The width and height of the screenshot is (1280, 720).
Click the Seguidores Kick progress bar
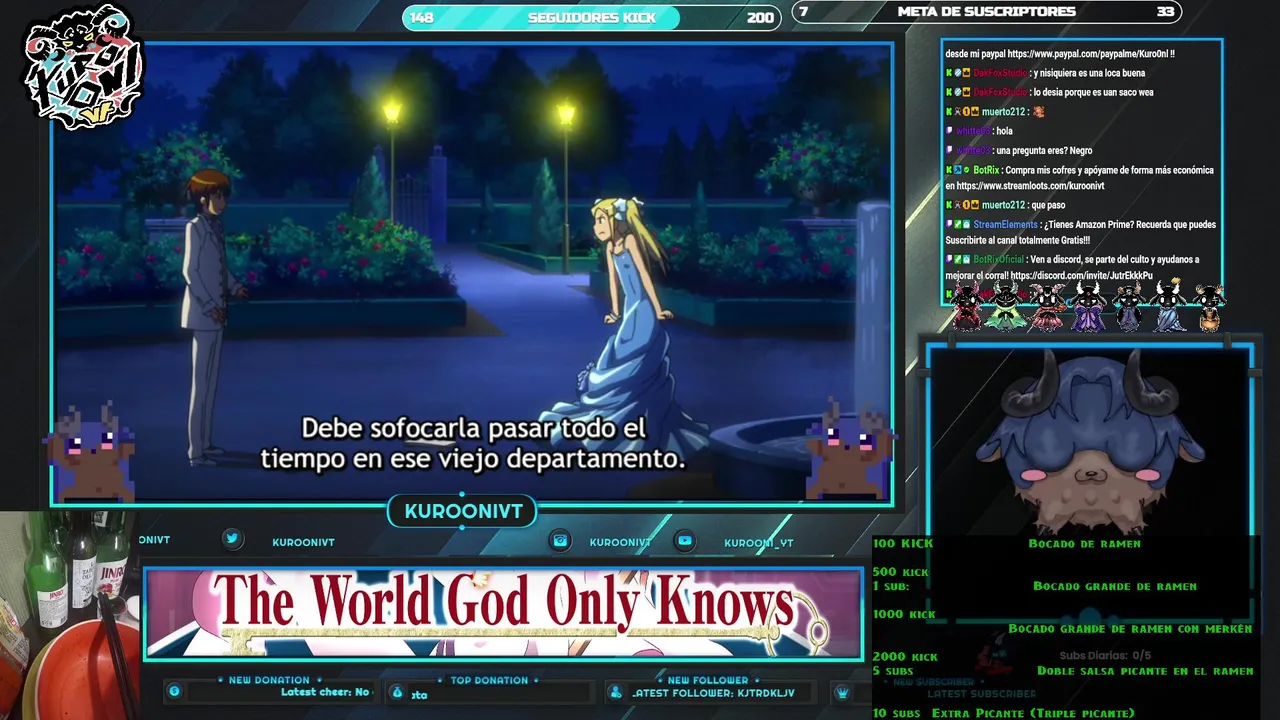pos(592,17)
